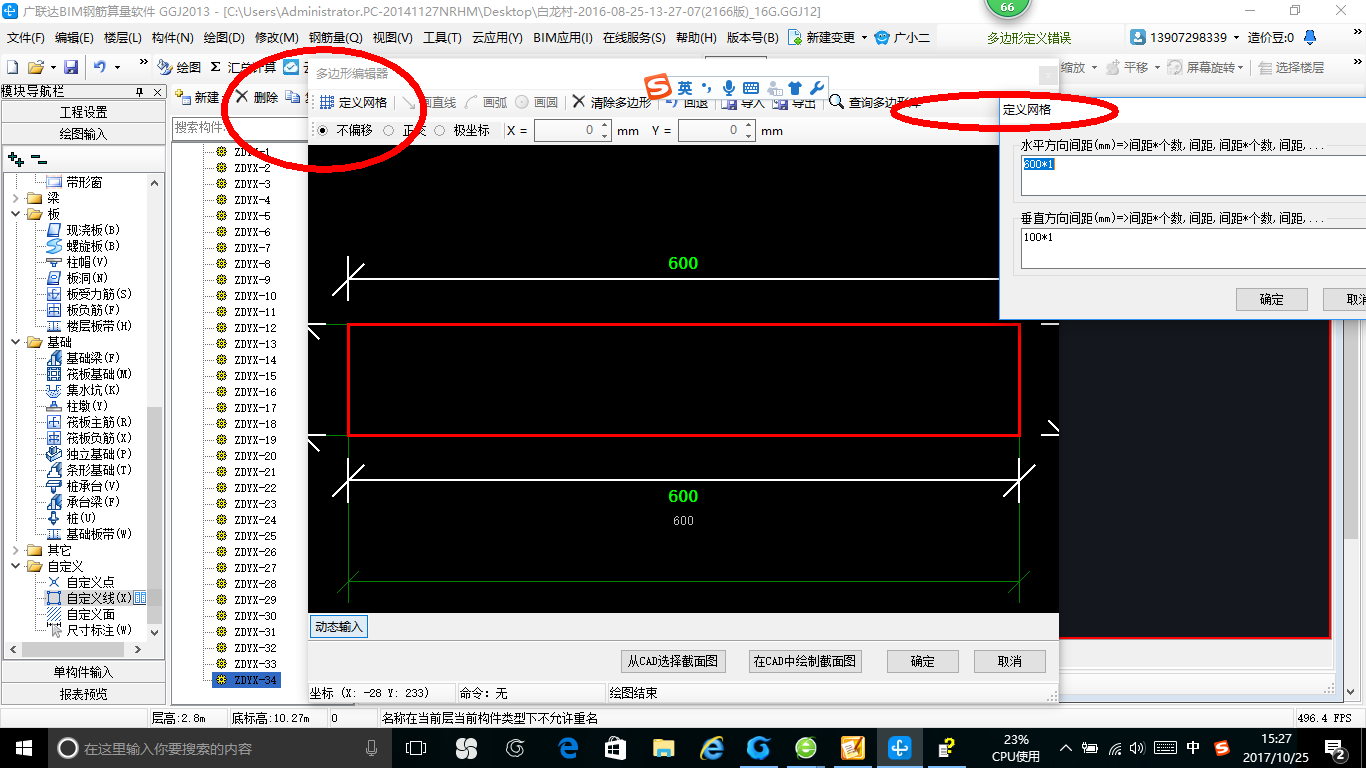Collapse the 板 folder in tree
This screenshot has width=1366, height=768.
coord(16,214)
